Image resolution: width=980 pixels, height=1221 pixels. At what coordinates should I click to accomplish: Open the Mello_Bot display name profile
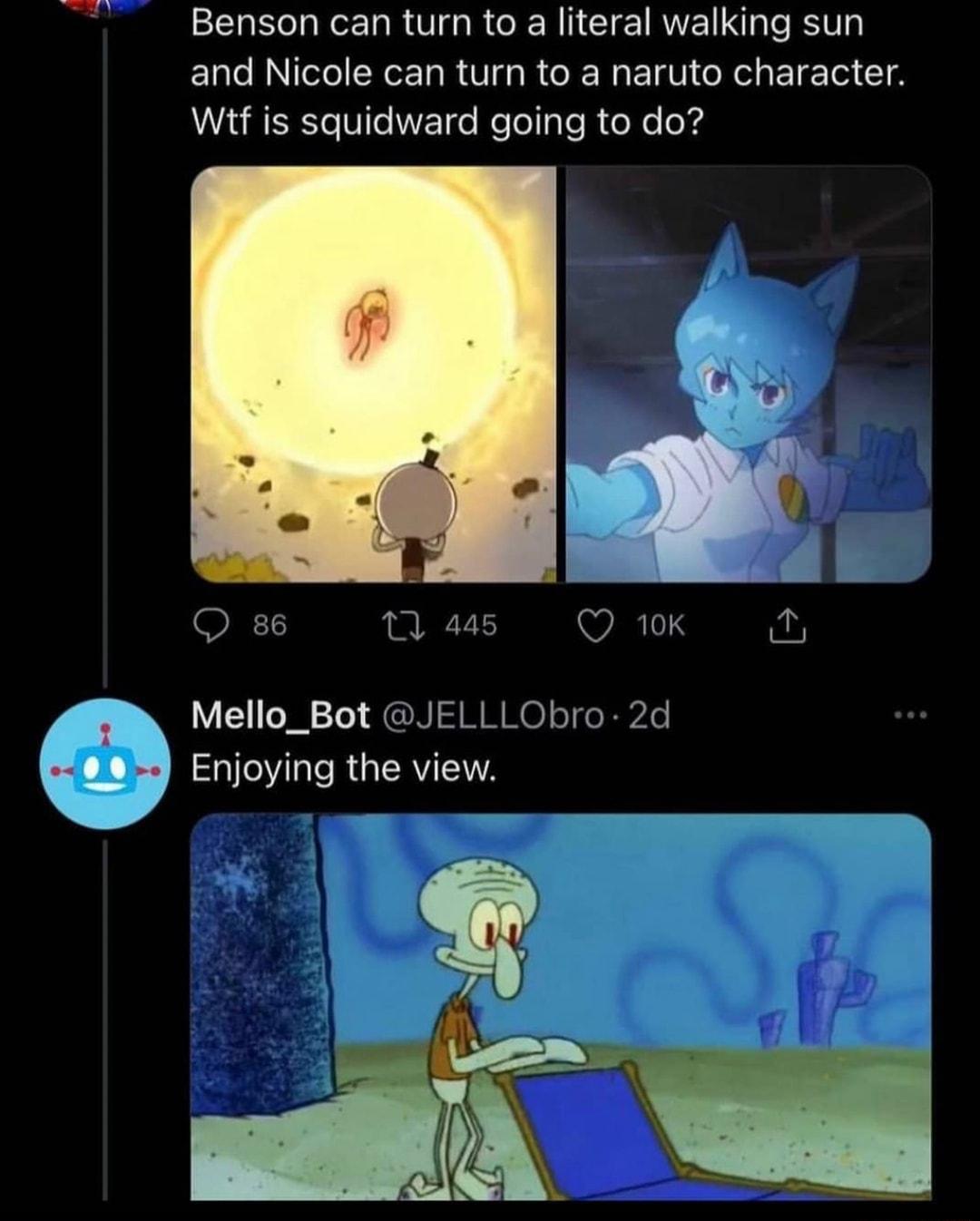[x=280, y=717]
